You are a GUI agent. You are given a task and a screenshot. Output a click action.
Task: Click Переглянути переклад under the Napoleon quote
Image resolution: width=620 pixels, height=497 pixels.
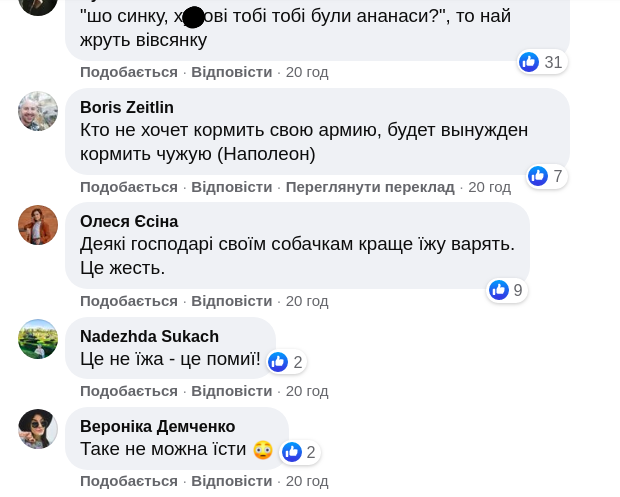(x=370, y=187)
